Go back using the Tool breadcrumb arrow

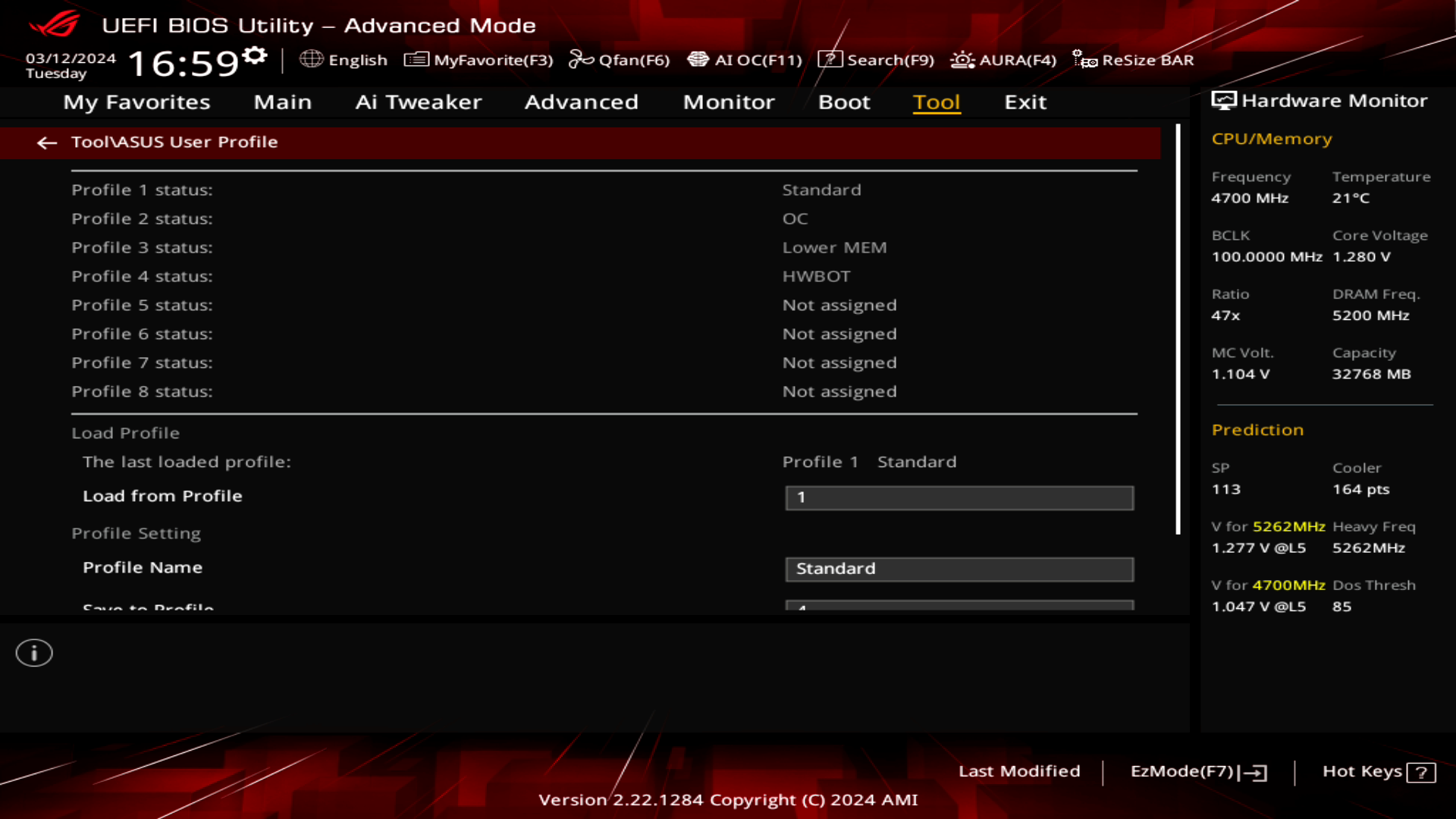[48, 143]
